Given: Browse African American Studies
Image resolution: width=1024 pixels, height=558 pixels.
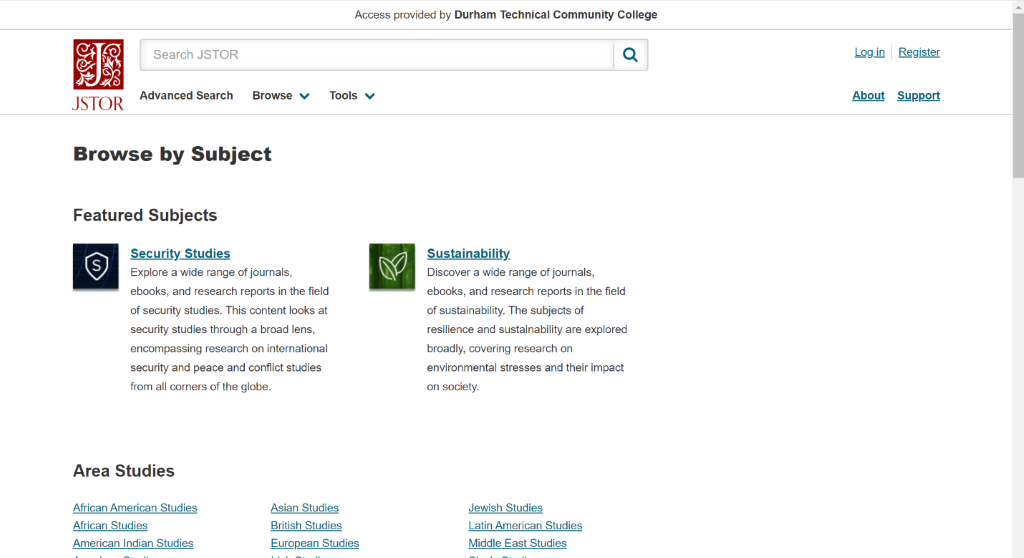Looking at the screenshot, I should pos(135,508).
